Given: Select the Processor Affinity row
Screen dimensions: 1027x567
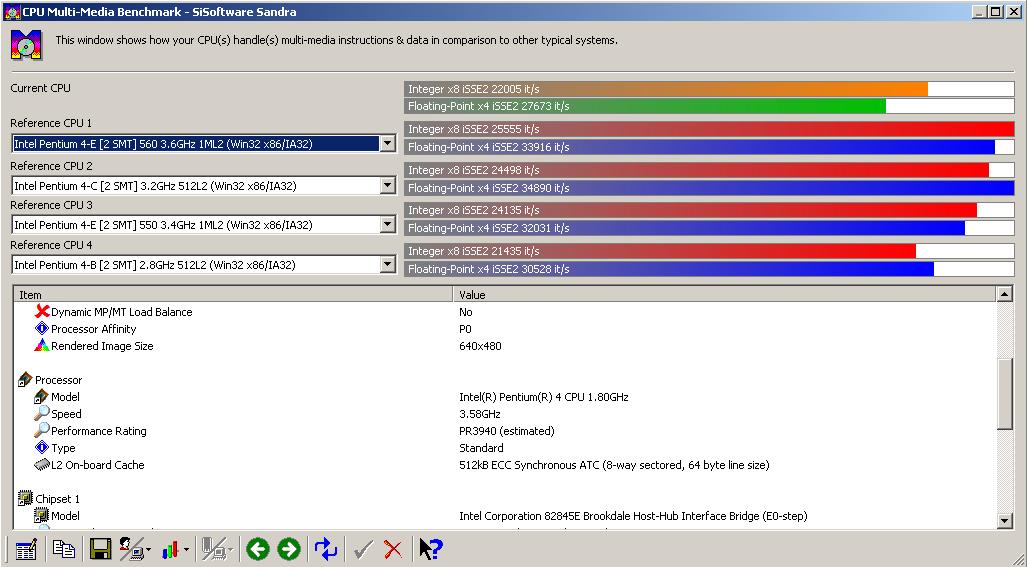Looking at the screenshot, I should pyautogui.click(x=504, y=329).
